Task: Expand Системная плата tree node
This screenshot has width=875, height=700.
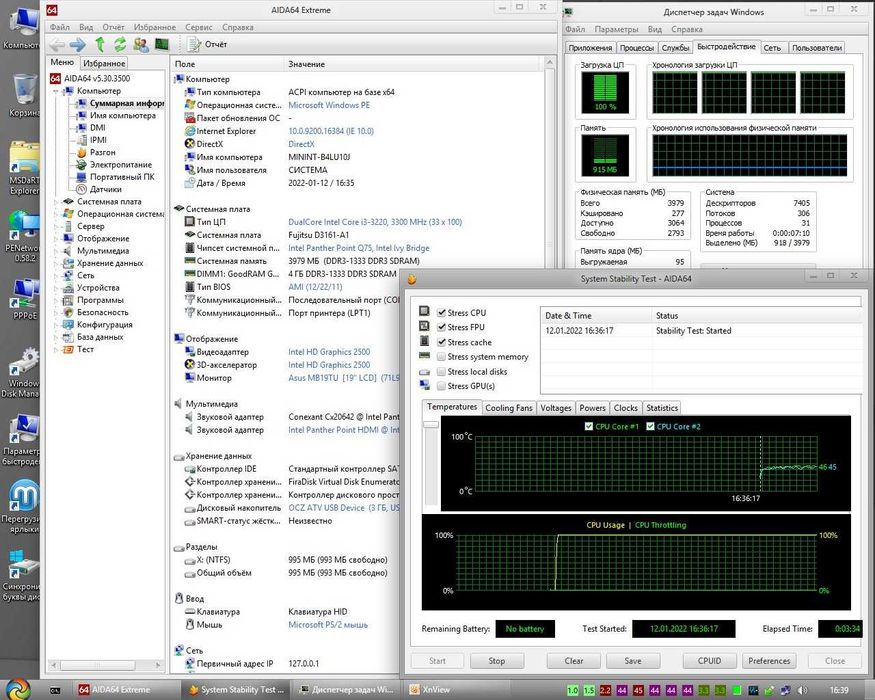Action: [x=56, y=202]
